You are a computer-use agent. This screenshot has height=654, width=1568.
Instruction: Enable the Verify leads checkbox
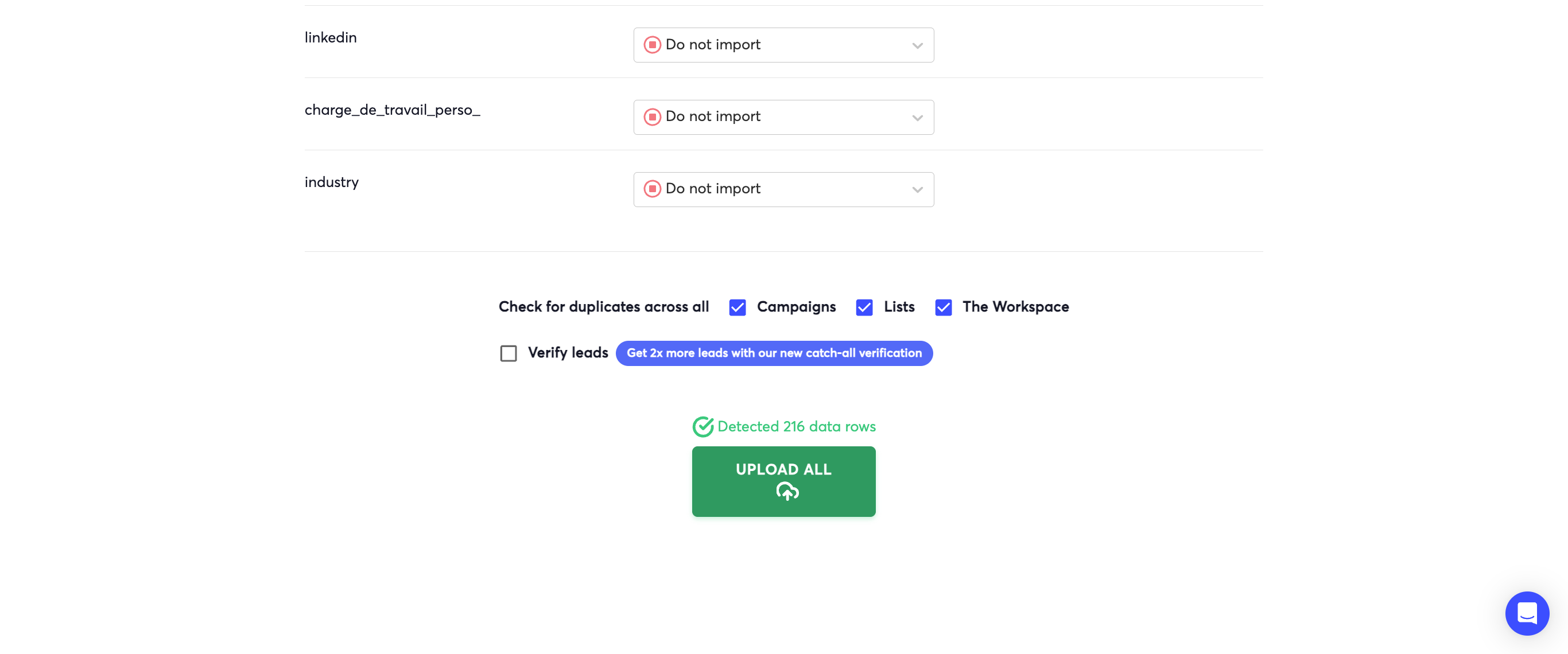(509, 353)
